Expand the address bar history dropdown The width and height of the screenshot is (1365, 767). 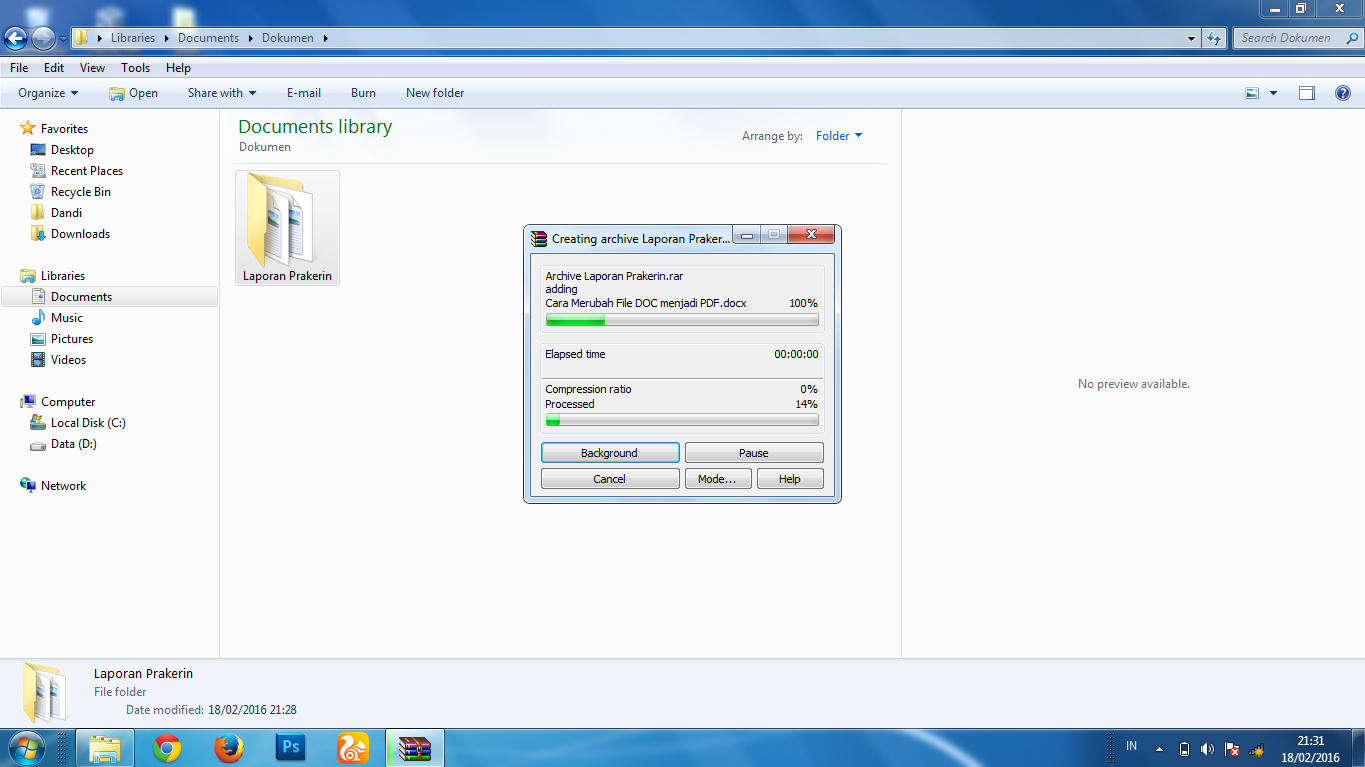point(1191,38)
